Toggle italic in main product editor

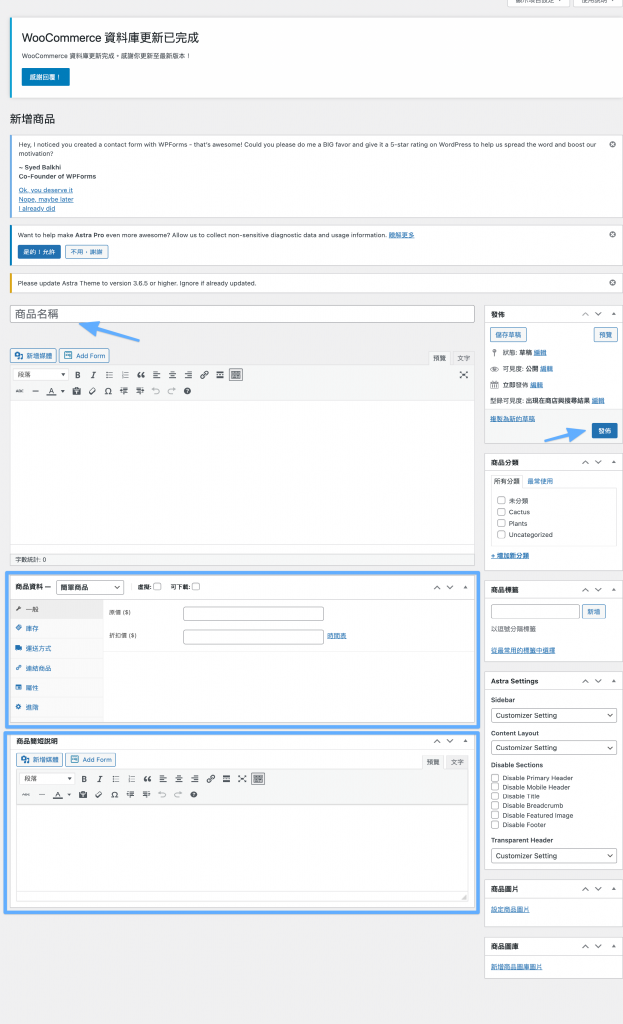[93, 375]
